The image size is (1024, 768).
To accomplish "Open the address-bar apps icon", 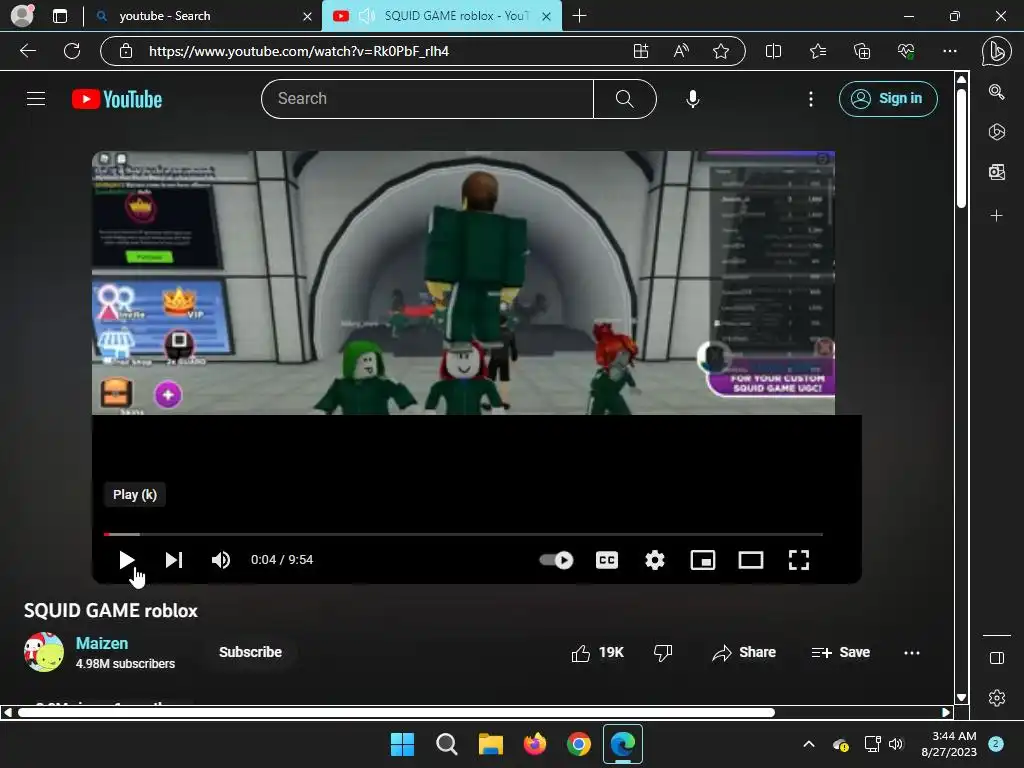I will pos(641,51).
